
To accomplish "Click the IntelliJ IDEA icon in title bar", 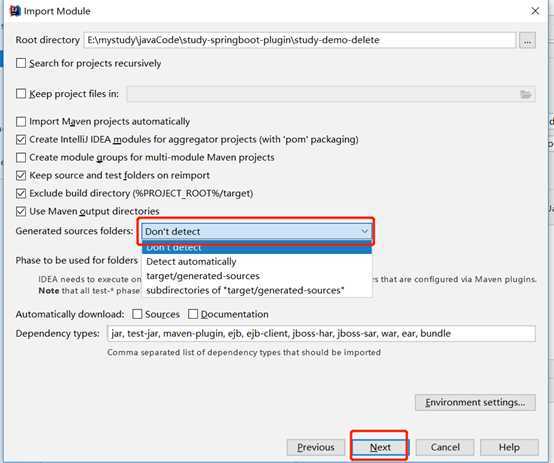I will coord(15,11).
